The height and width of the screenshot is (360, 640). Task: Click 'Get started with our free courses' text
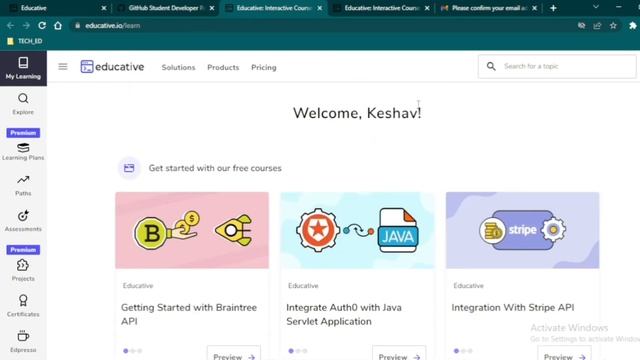pos(215,168)
